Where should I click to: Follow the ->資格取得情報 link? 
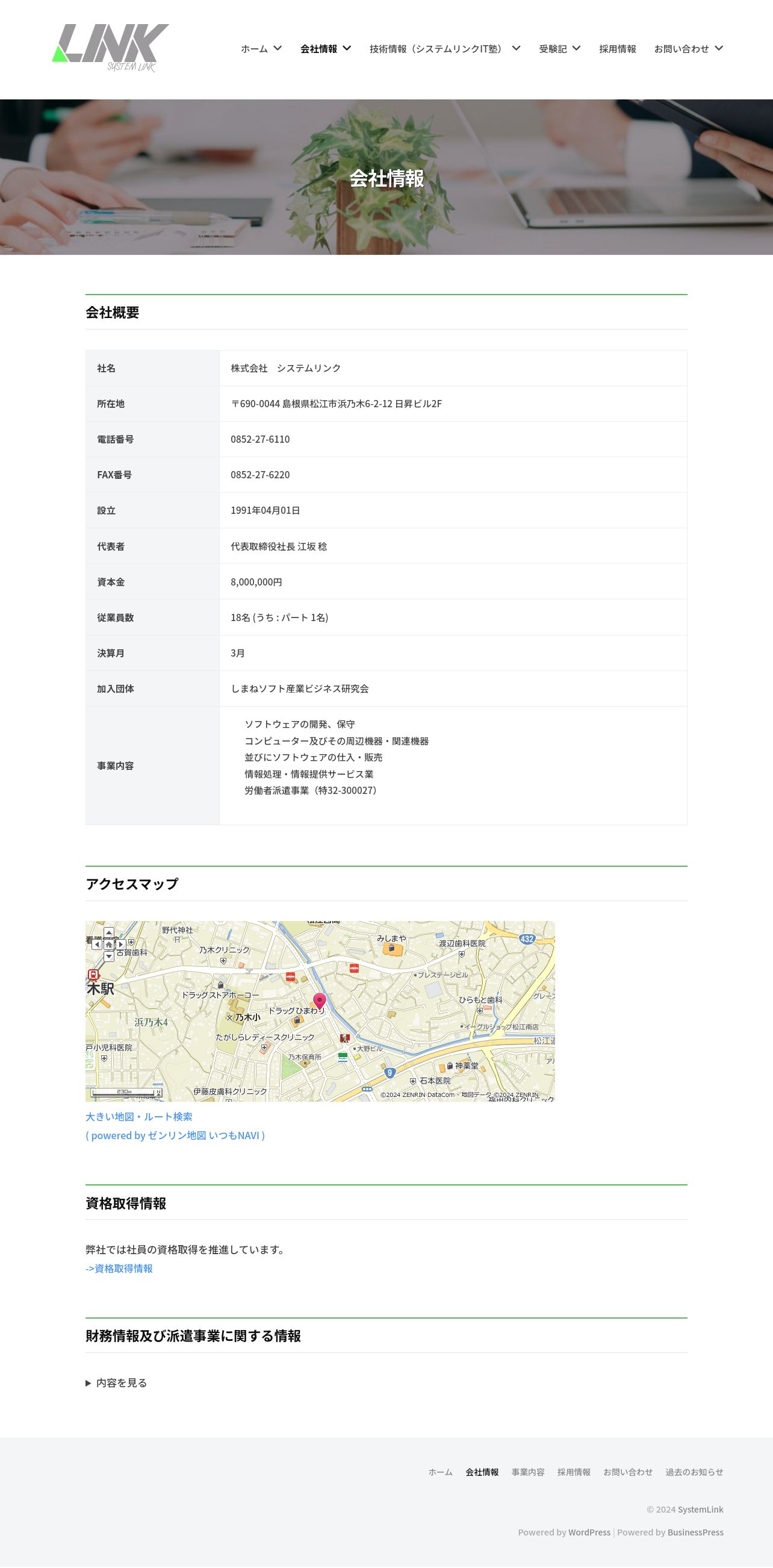tap(119, 1268)
